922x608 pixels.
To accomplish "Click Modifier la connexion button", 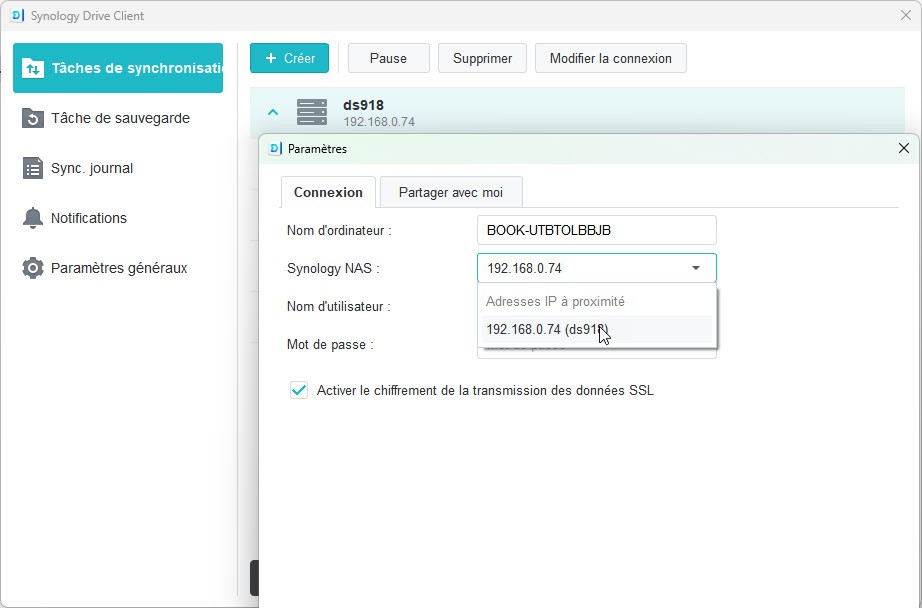I will tap(610, 58).
